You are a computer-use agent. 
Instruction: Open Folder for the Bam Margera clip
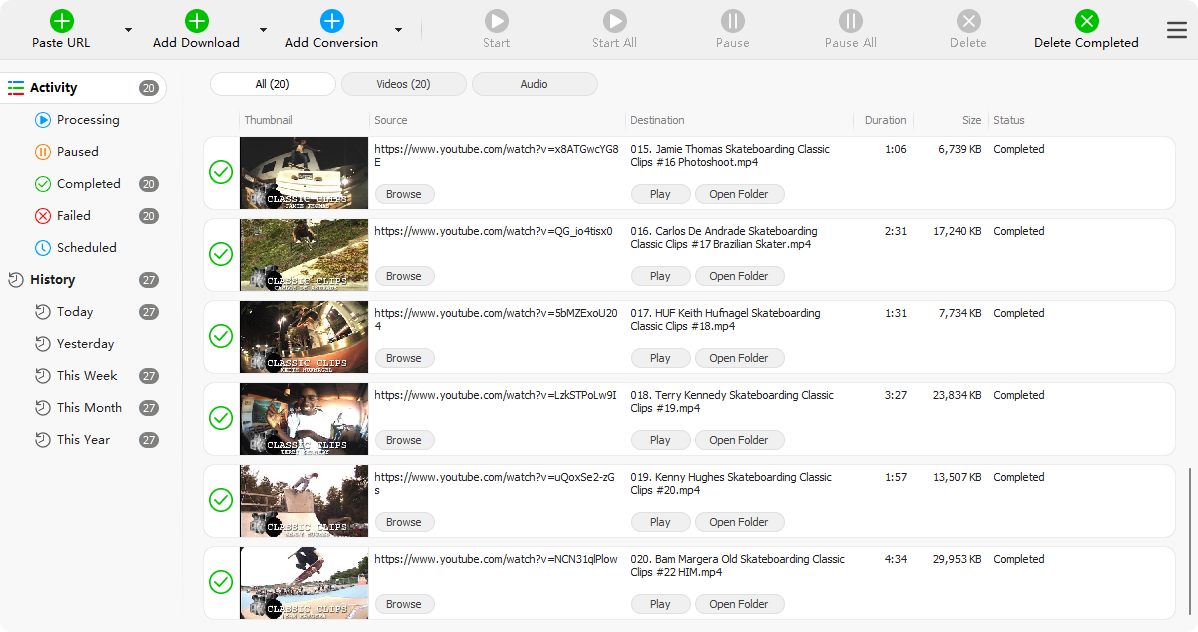[739, 604]
